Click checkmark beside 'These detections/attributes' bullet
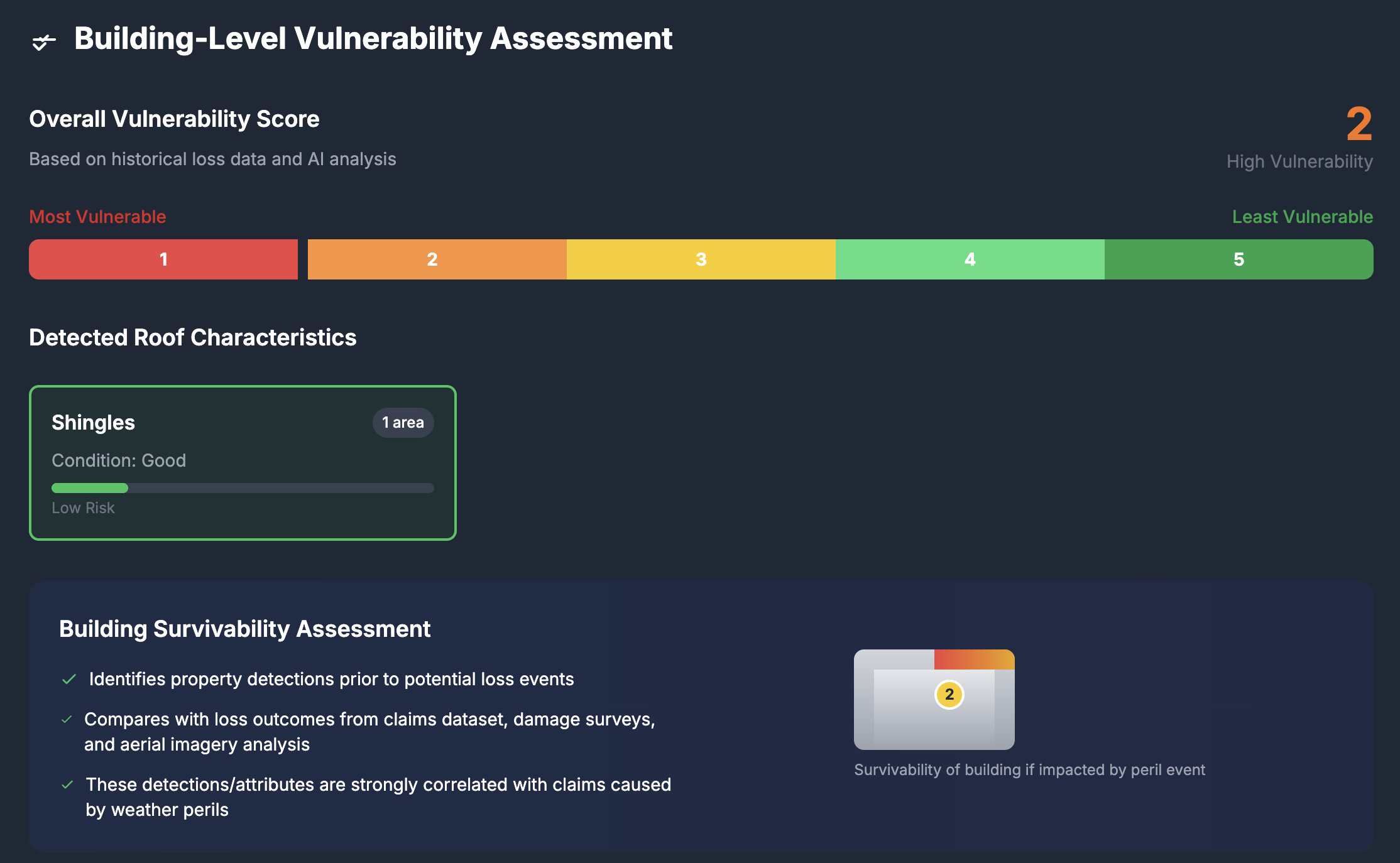This screenshot has width=1400, height=863. tap(68, 784)
